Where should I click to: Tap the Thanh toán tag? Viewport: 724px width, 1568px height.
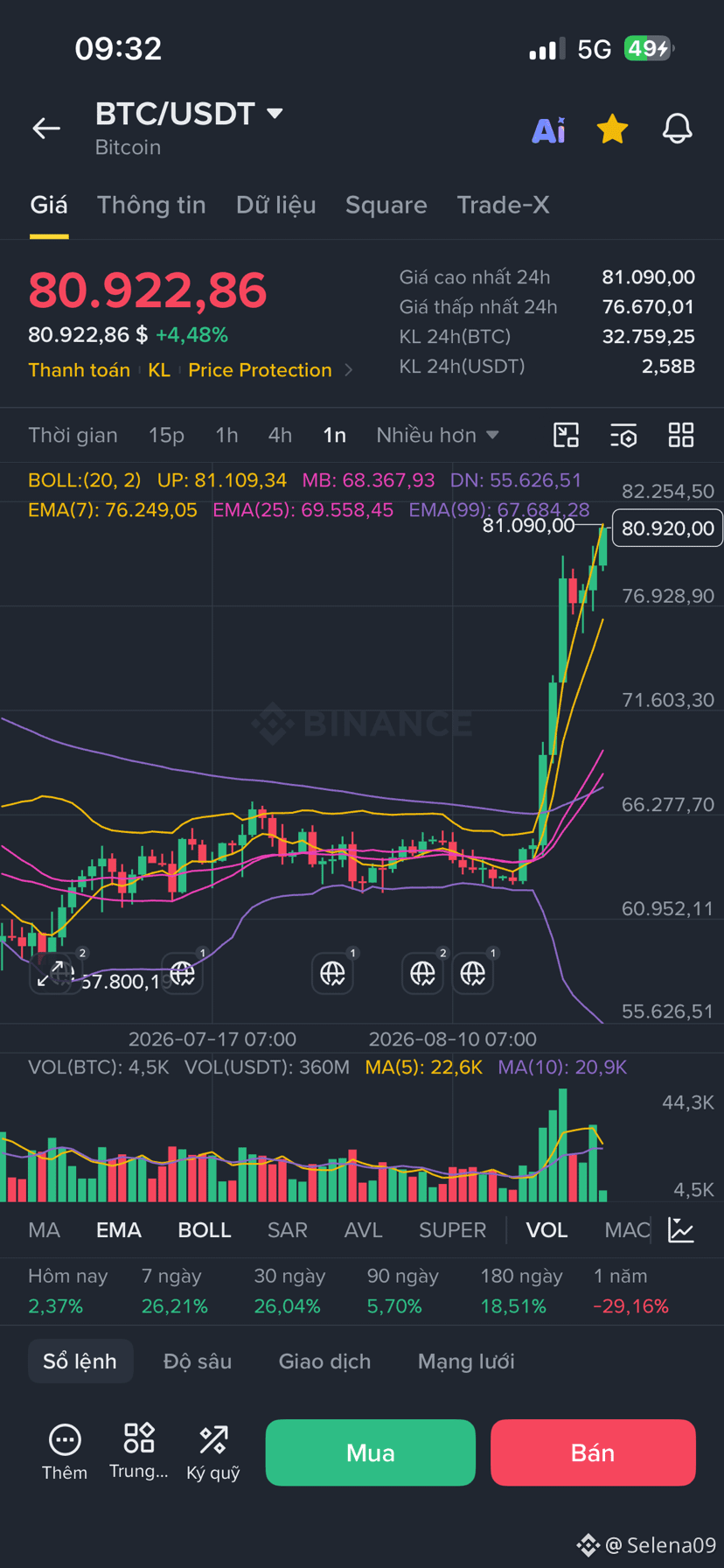(x=79, y=370)
